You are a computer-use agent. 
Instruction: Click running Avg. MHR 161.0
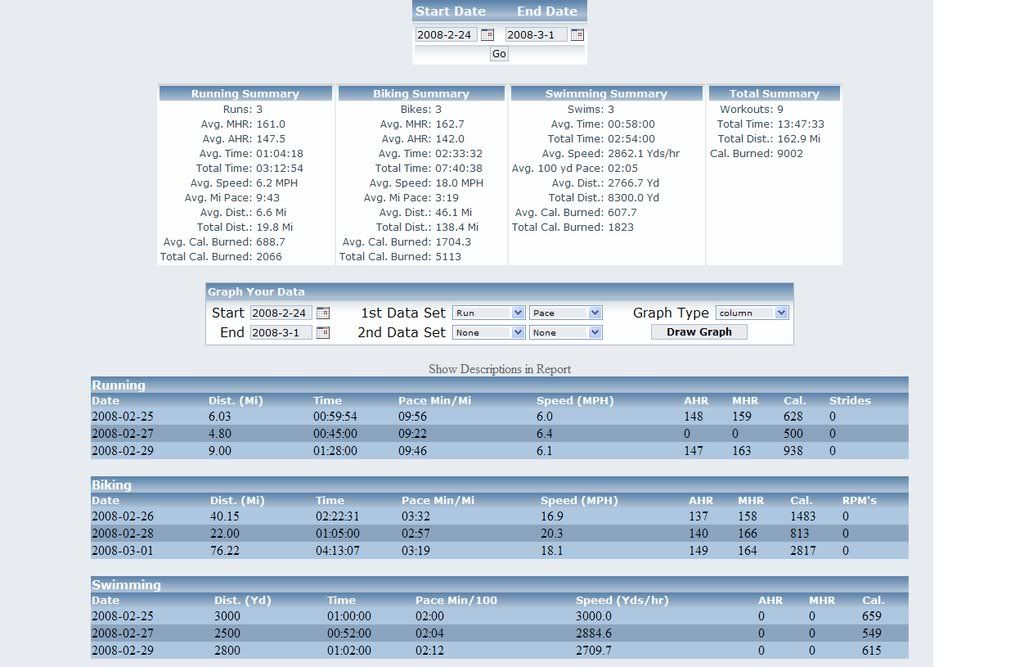coord(270,124)
